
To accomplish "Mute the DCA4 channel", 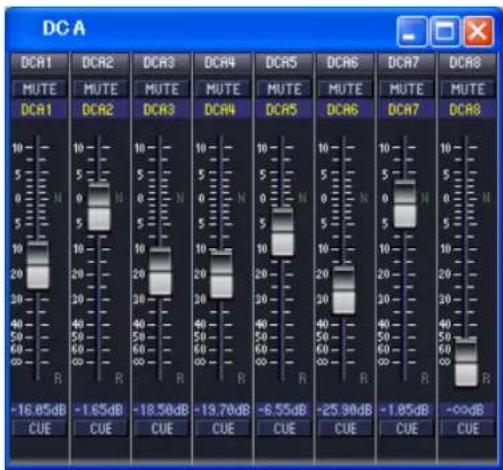I will tap(223, 89).
